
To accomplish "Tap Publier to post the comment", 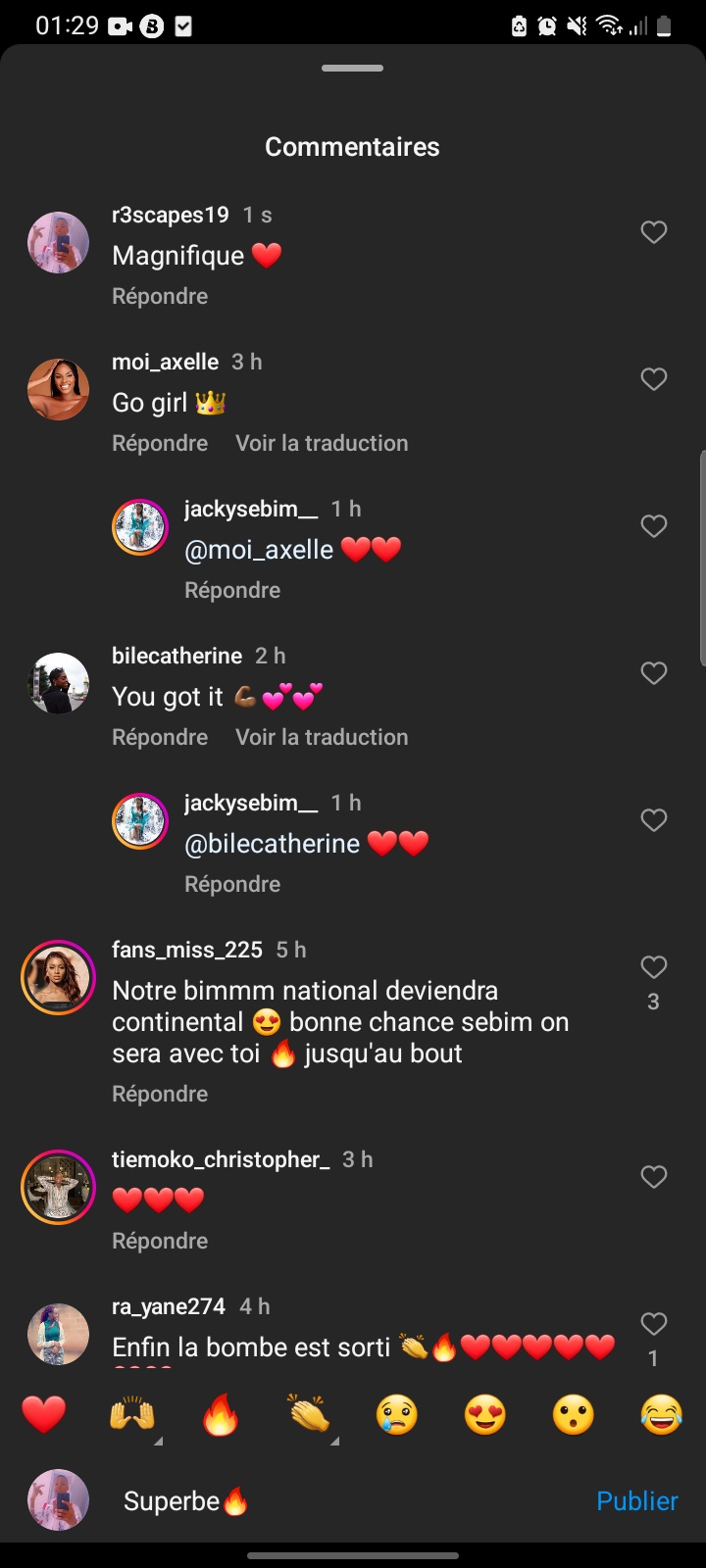I will tap(637, 1501).
